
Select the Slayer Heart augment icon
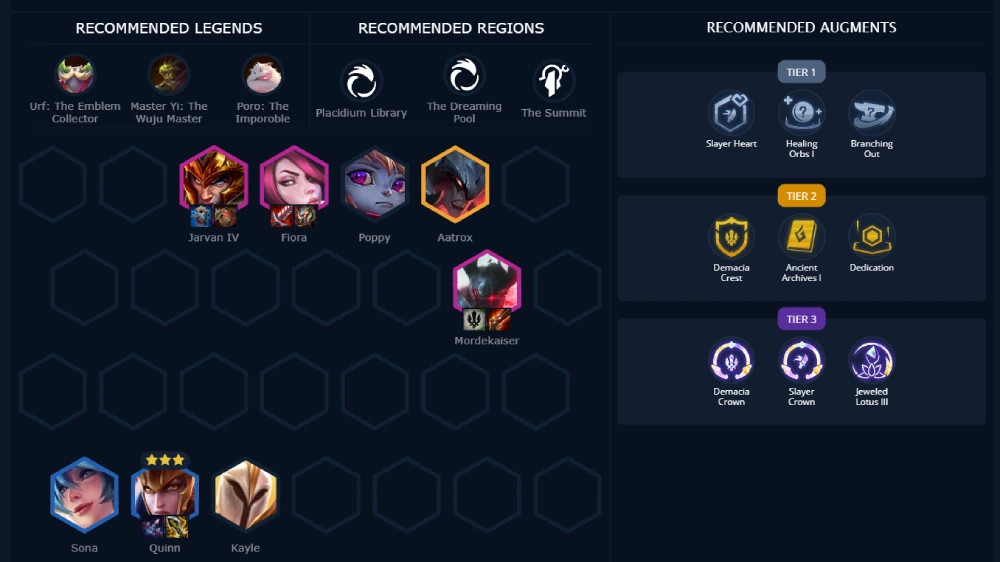(731, 113)
